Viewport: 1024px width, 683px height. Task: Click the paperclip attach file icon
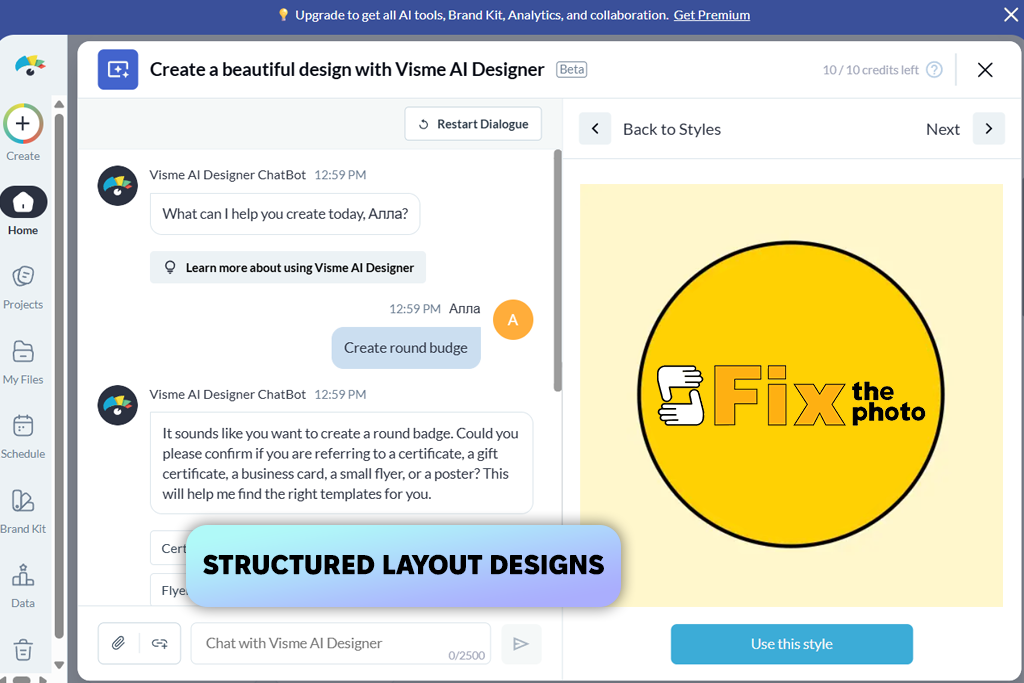pos(118,643)
